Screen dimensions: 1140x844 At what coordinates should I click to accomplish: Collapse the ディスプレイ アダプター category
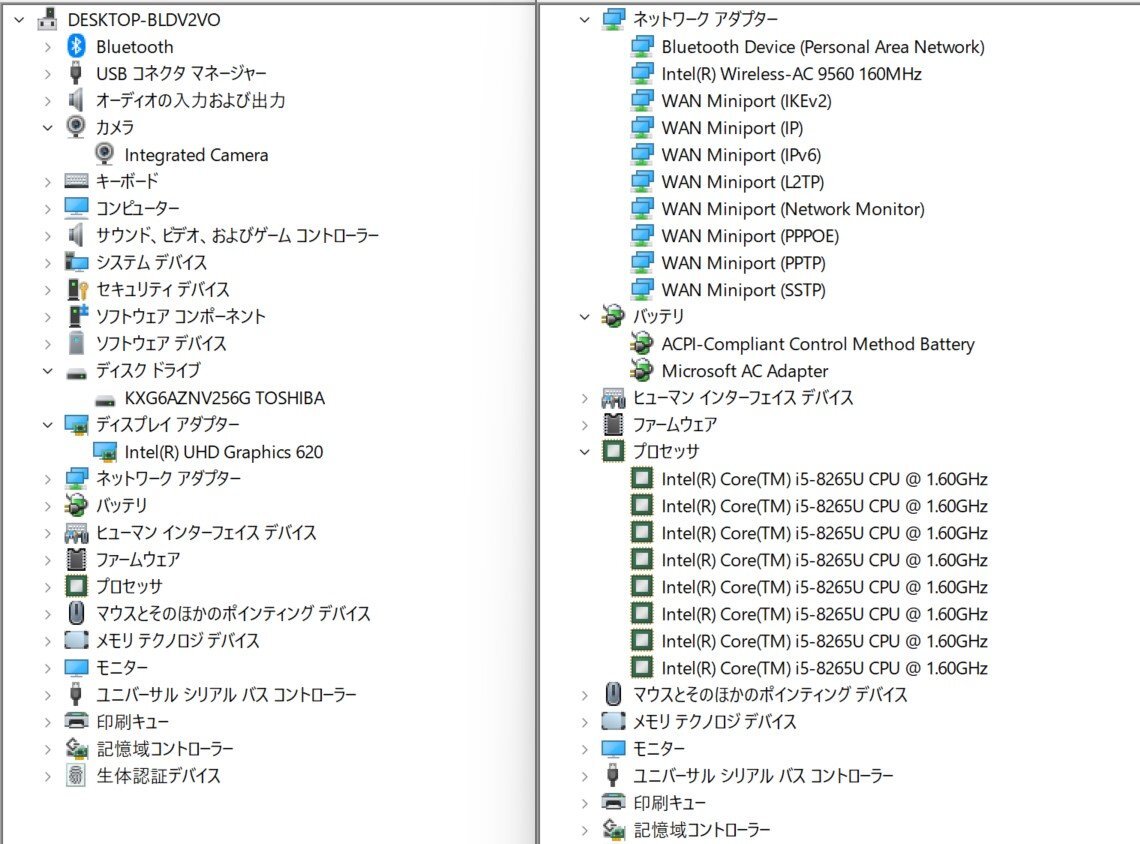coord(47,425)
